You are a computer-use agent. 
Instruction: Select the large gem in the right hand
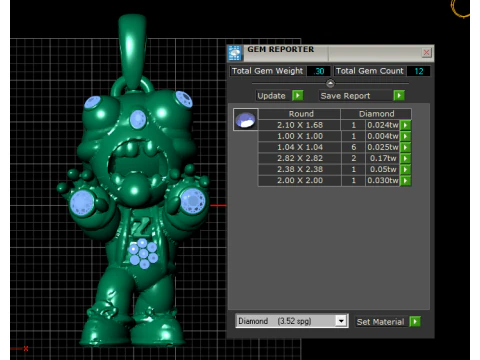click(192, 200)
